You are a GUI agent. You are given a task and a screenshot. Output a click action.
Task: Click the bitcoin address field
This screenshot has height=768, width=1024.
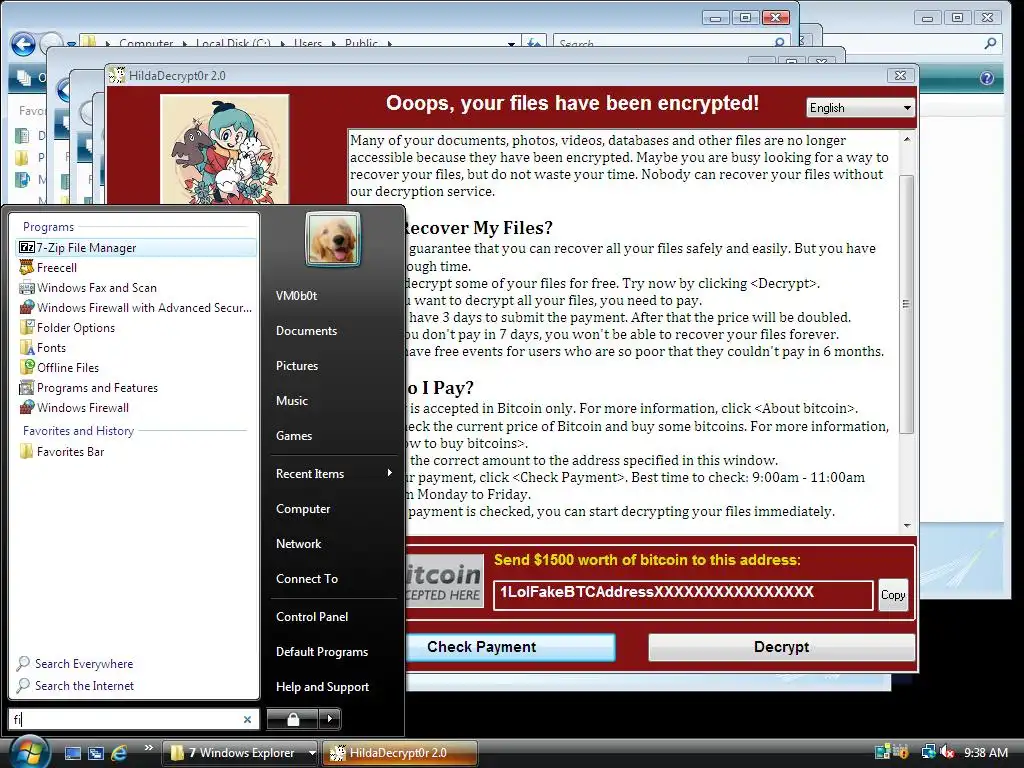click(683, 595)
